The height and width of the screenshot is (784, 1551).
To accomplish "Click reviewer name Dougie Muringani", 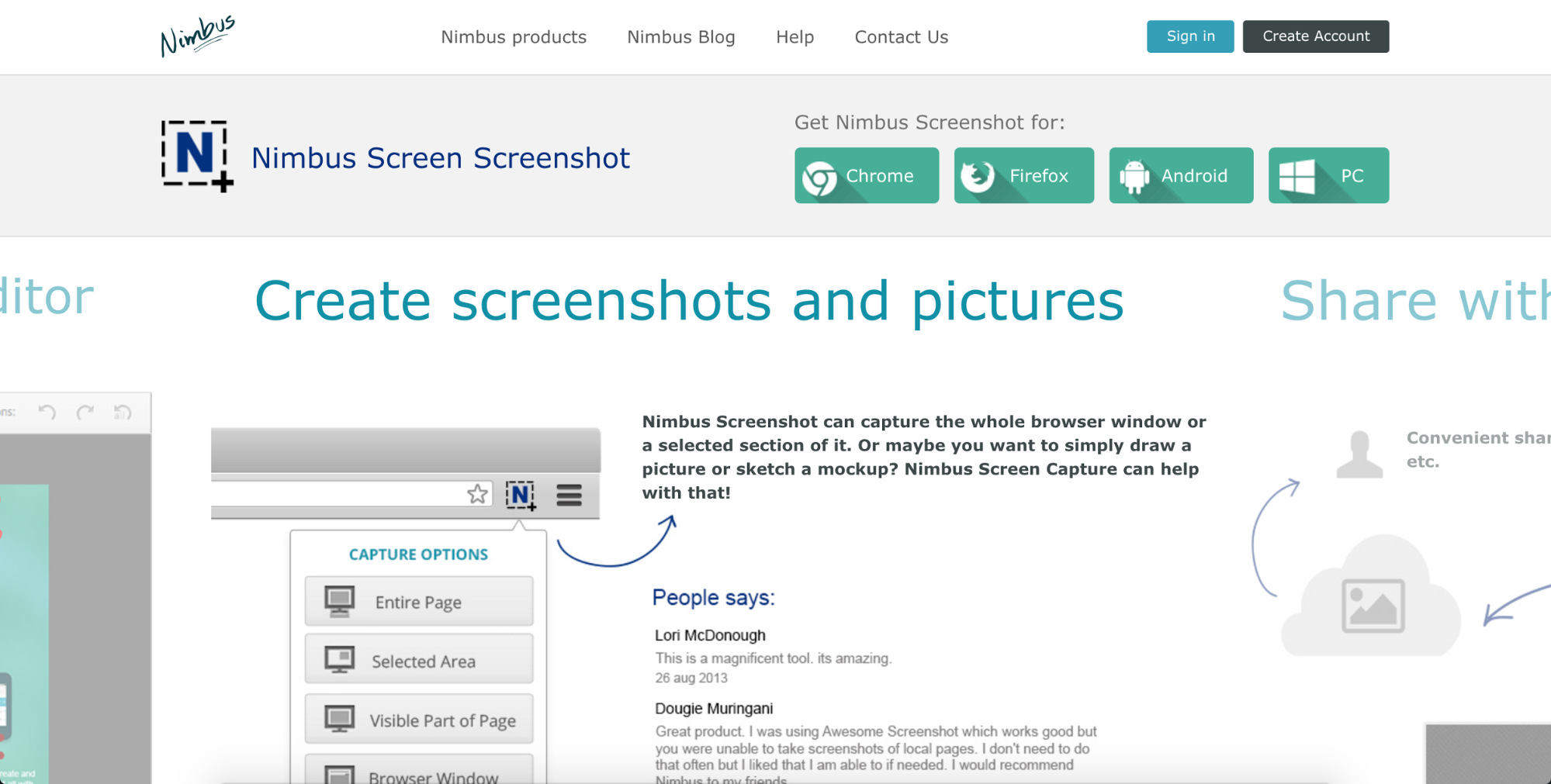I will (714, 708).
